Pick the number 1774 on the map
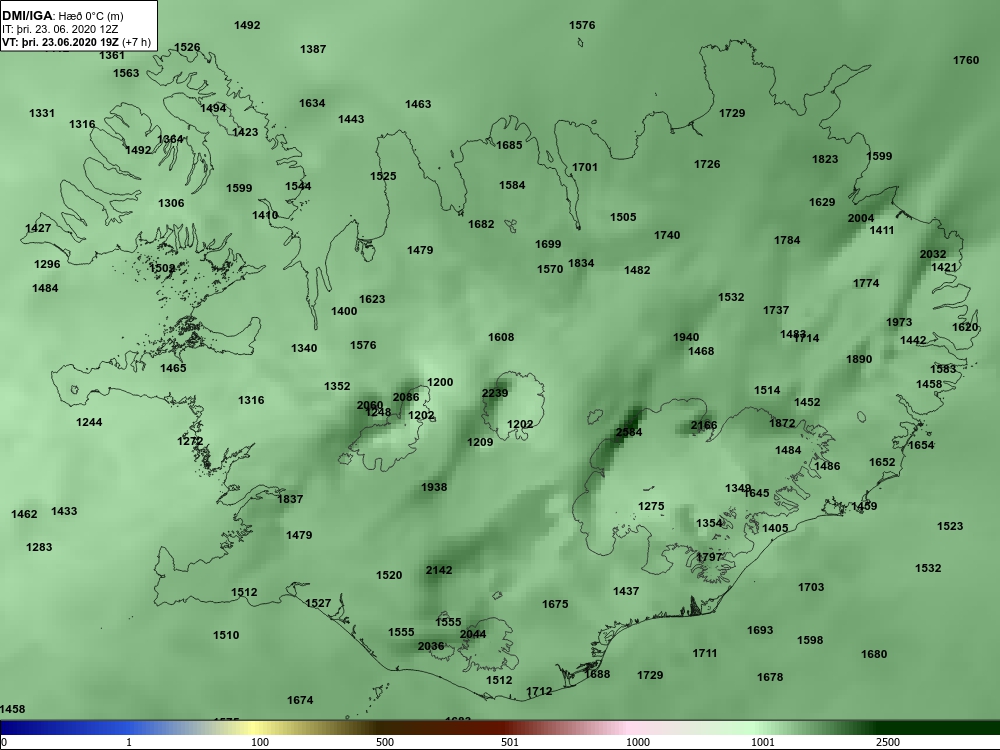The image size is (1000, 750). pos(866,283)
